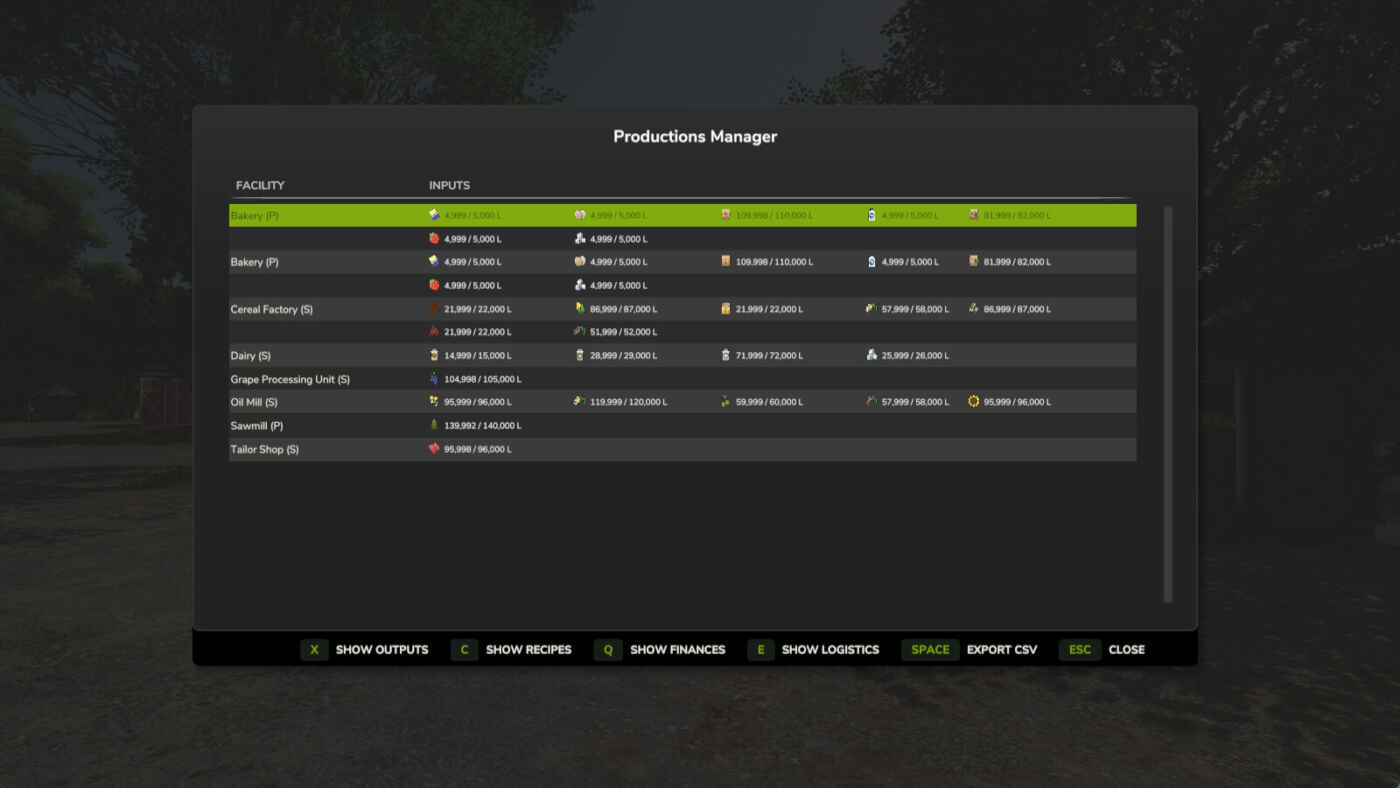The width and height of the screenshot is (1400, 788).
Task: Click the icon beside 14,999 / 15,000 L in Dairy
Action: [434, 356]
